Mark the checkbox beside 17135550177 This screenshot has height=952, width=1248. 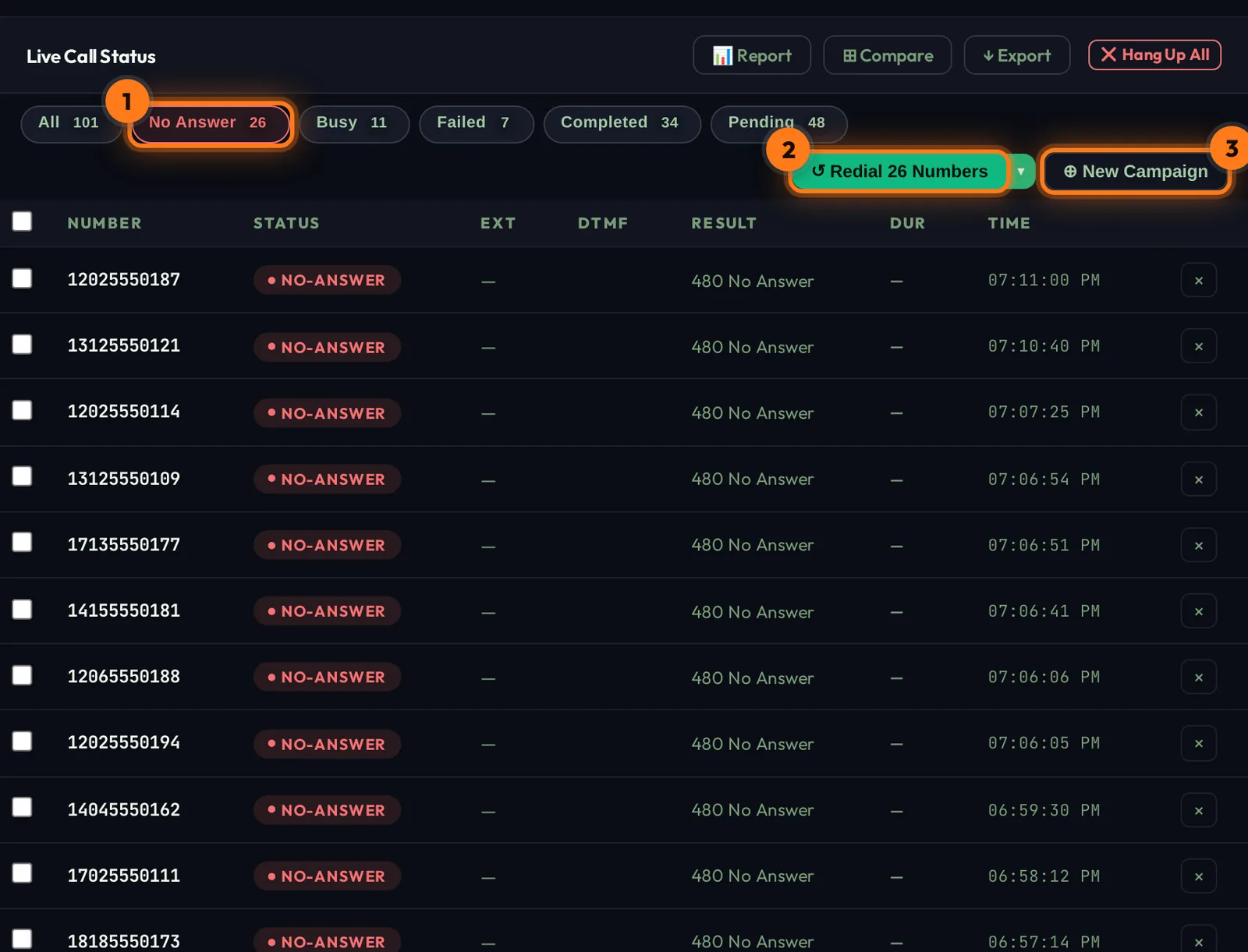pyautogui.click(x=22, y=542)
